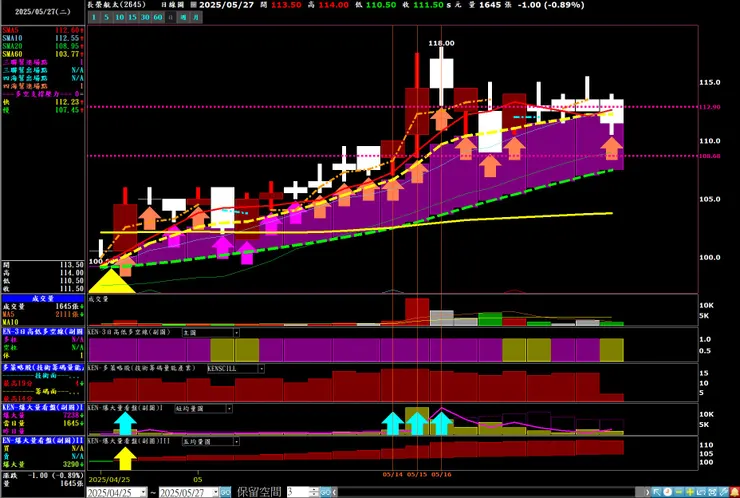Click the large red volume bar on 05/15
The height and width of the screenshot is (498, 740).
pyautogui.click(x=417, y=312)
